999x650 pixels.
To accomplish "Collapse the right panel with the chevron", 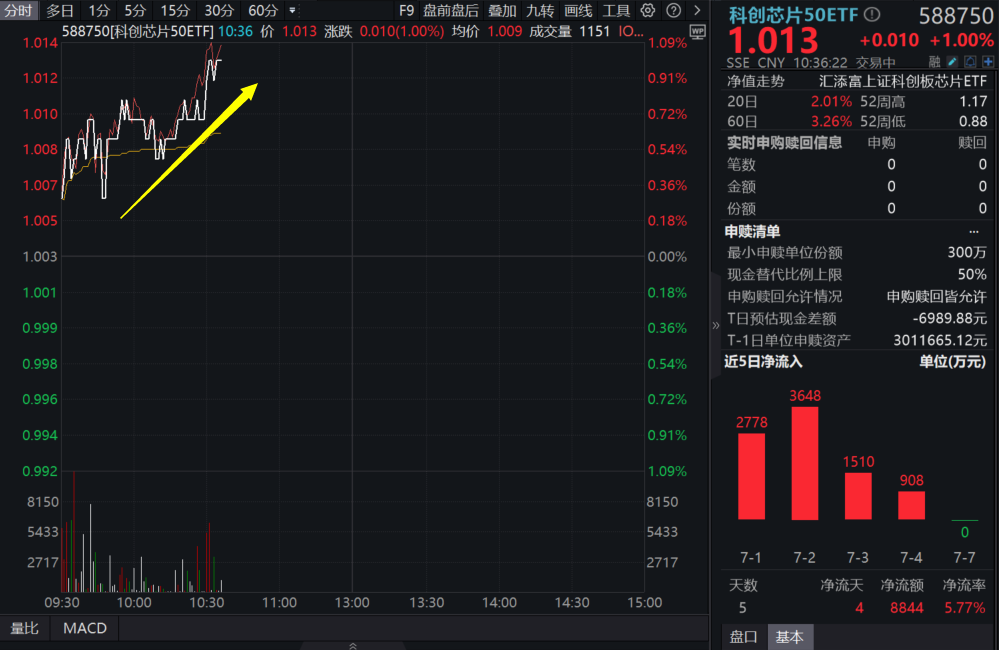I will pyautogui.click(x=715, y=325).
